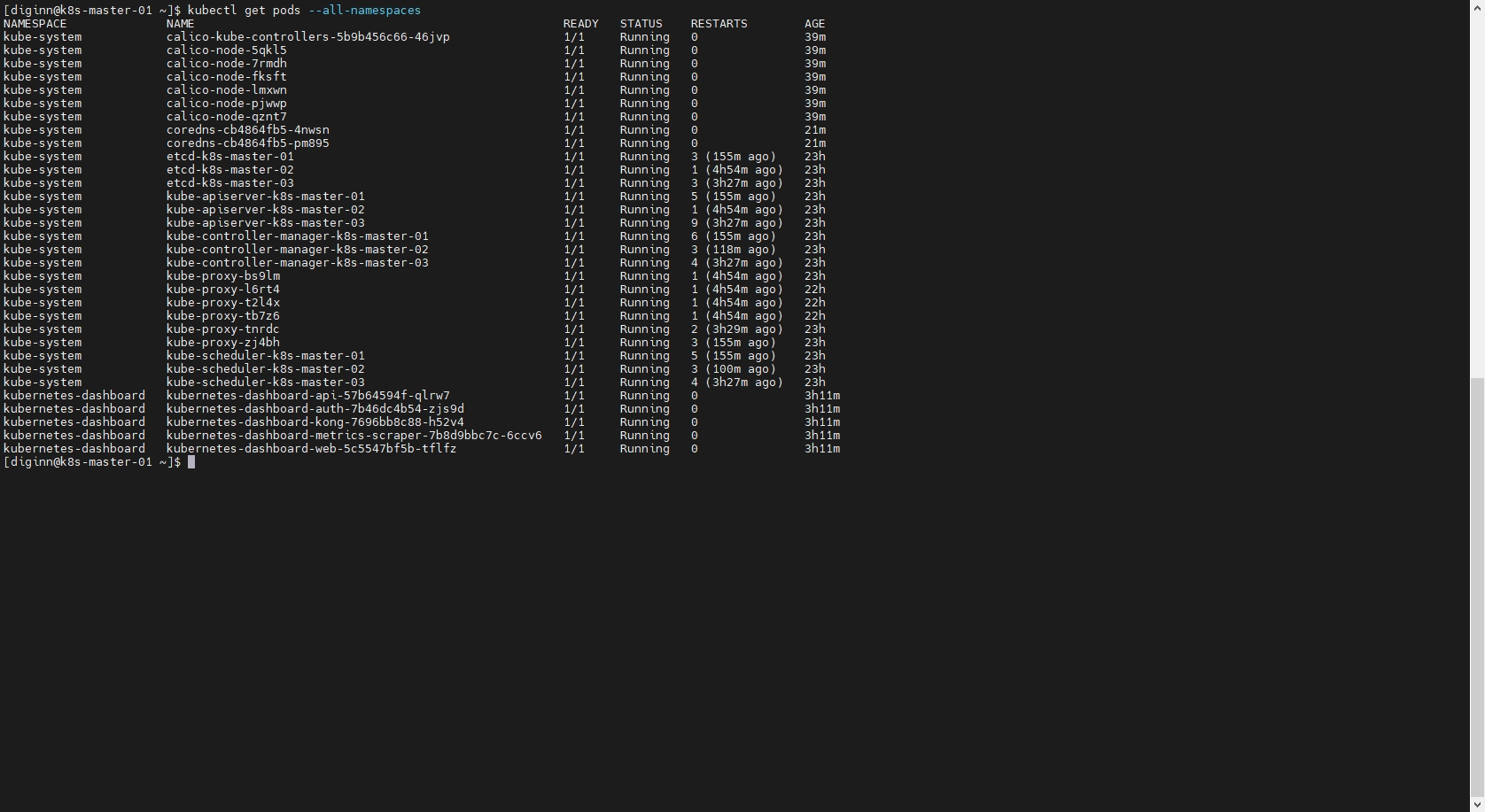Click pod name coredns-cb4864fb5-4nwsn
Screen dimensions: 1485x812
[247, 130]
